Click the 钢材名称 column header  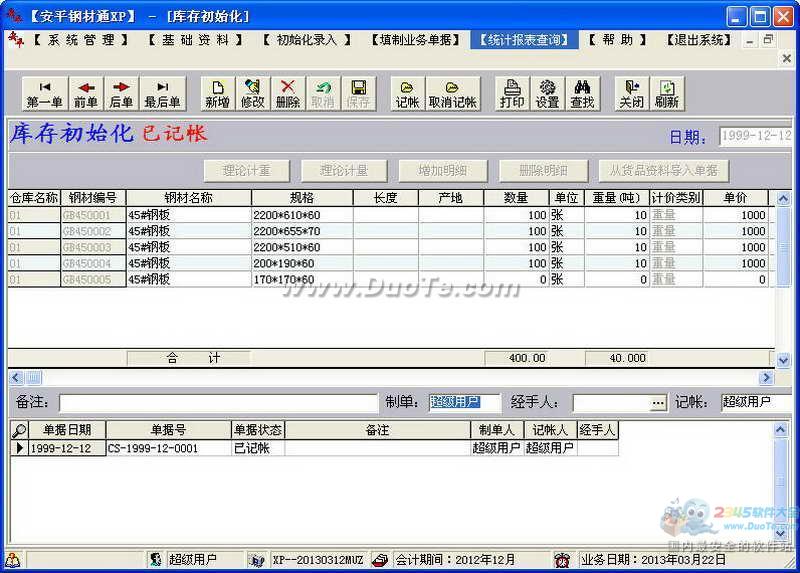(x=189, y=198)
